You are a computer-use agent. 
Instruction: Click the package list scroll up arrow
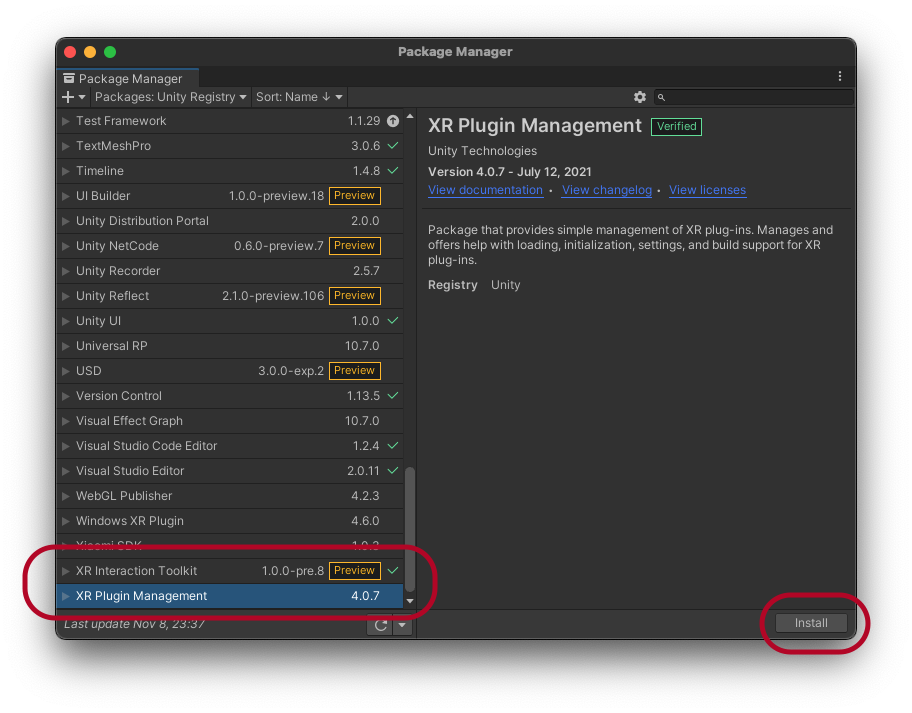[x=410, y=116]
